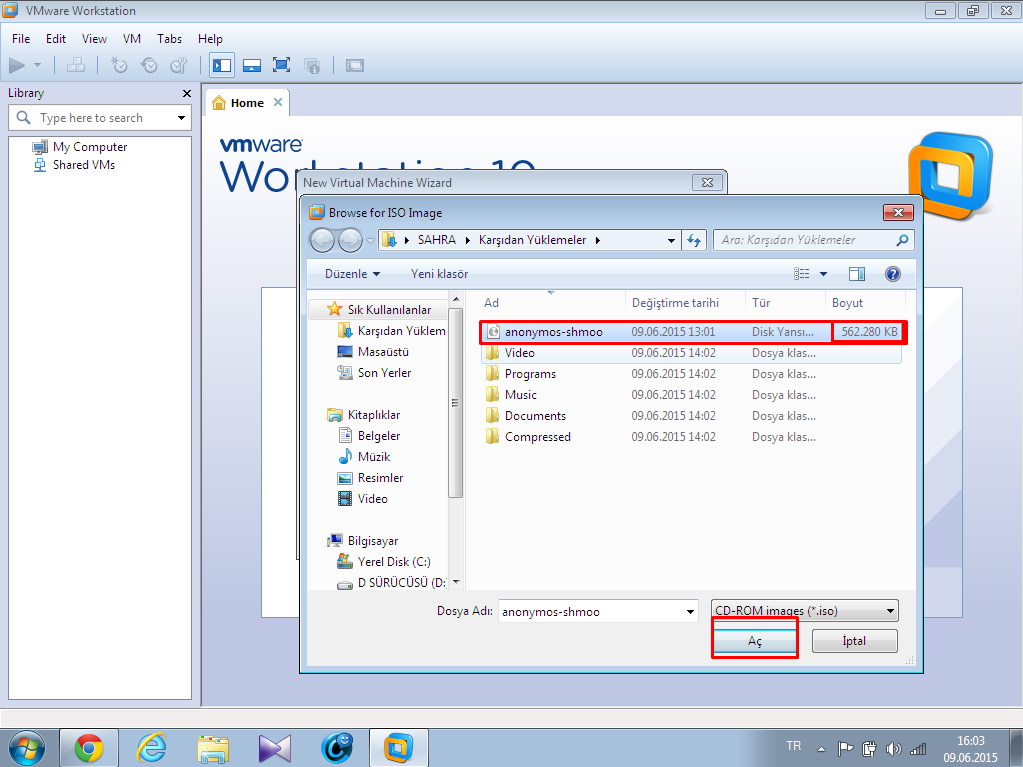
Task: Sort files by Boyut column header
Action: [865, 303]
